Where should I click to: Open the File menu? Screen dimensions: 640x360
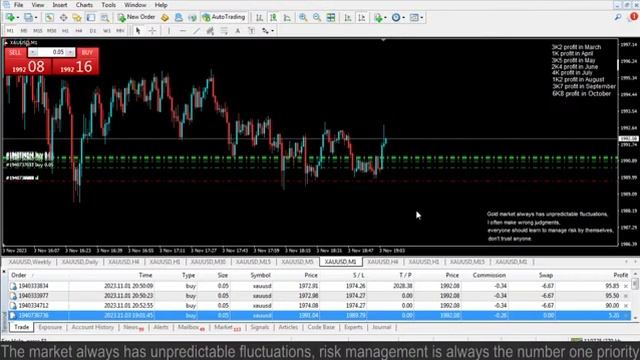(x=18, y=5)
